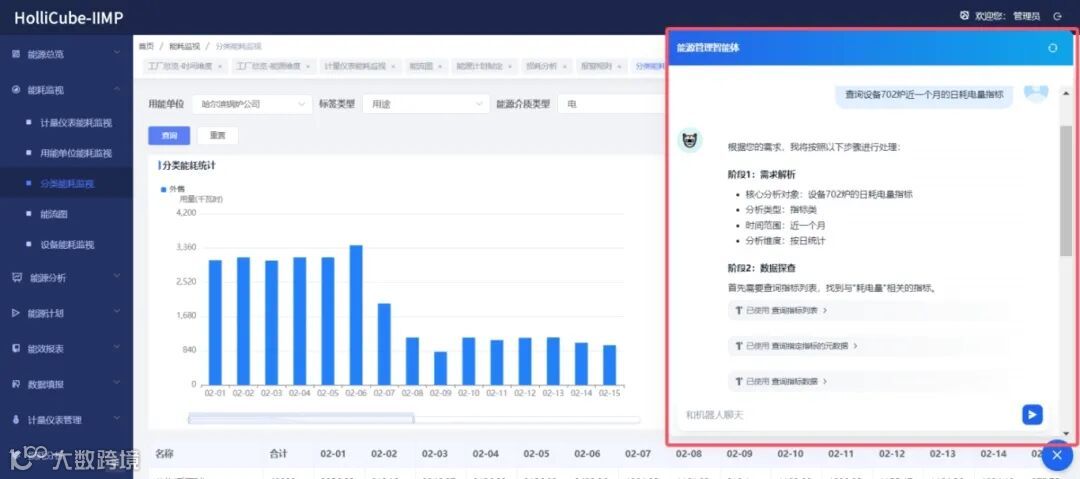Click the 02-09 bar in chart
1080x479 pixels.
click(440, 368)
